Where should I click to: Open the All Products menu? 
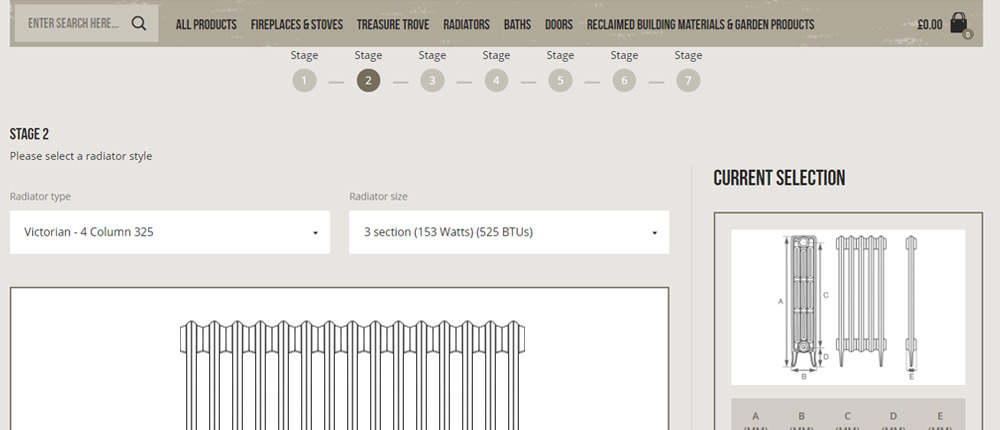(x=206, y=25)
